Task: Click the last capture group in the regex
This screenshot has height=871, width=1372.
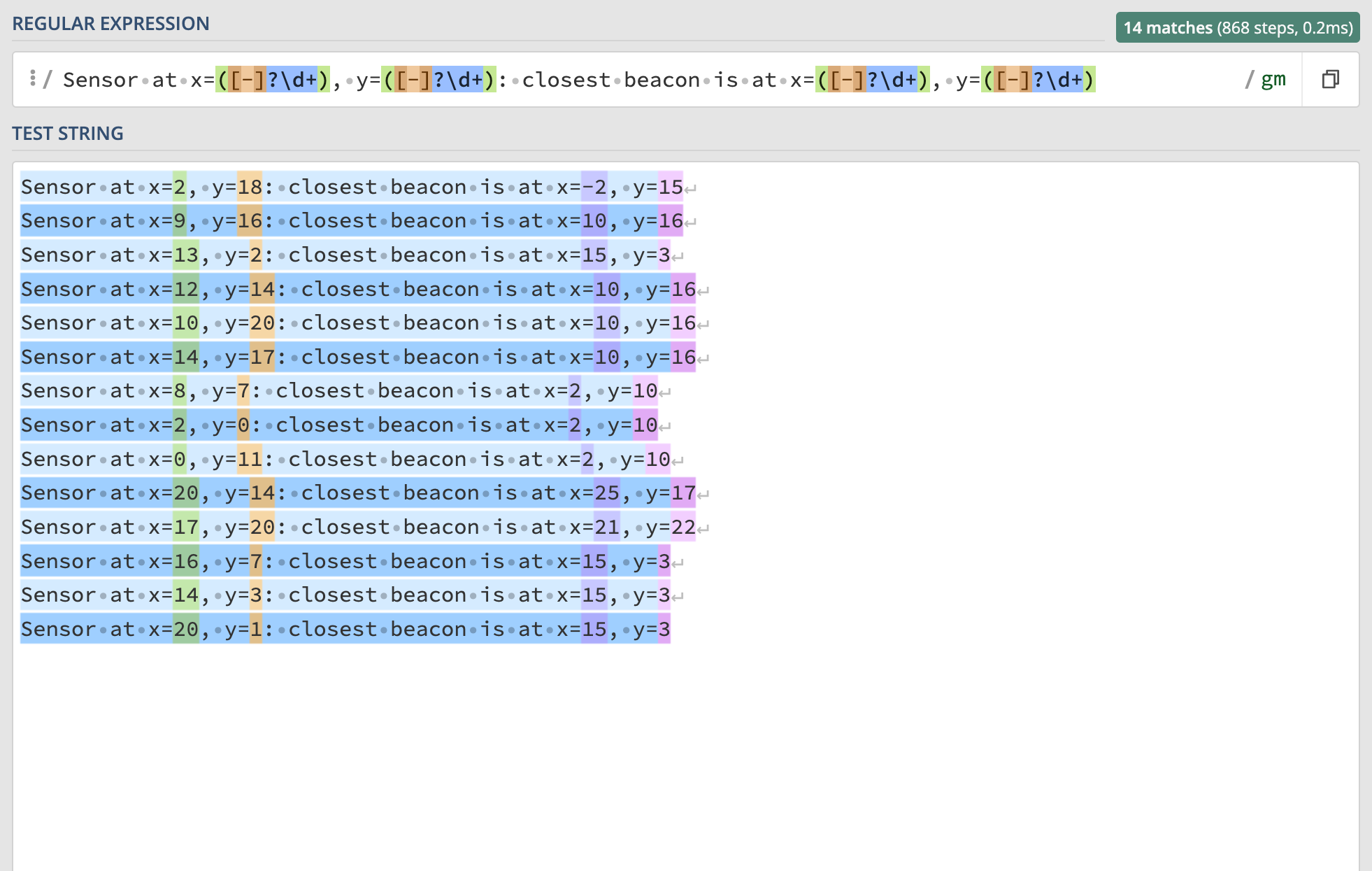Action: coord(1038,80)
